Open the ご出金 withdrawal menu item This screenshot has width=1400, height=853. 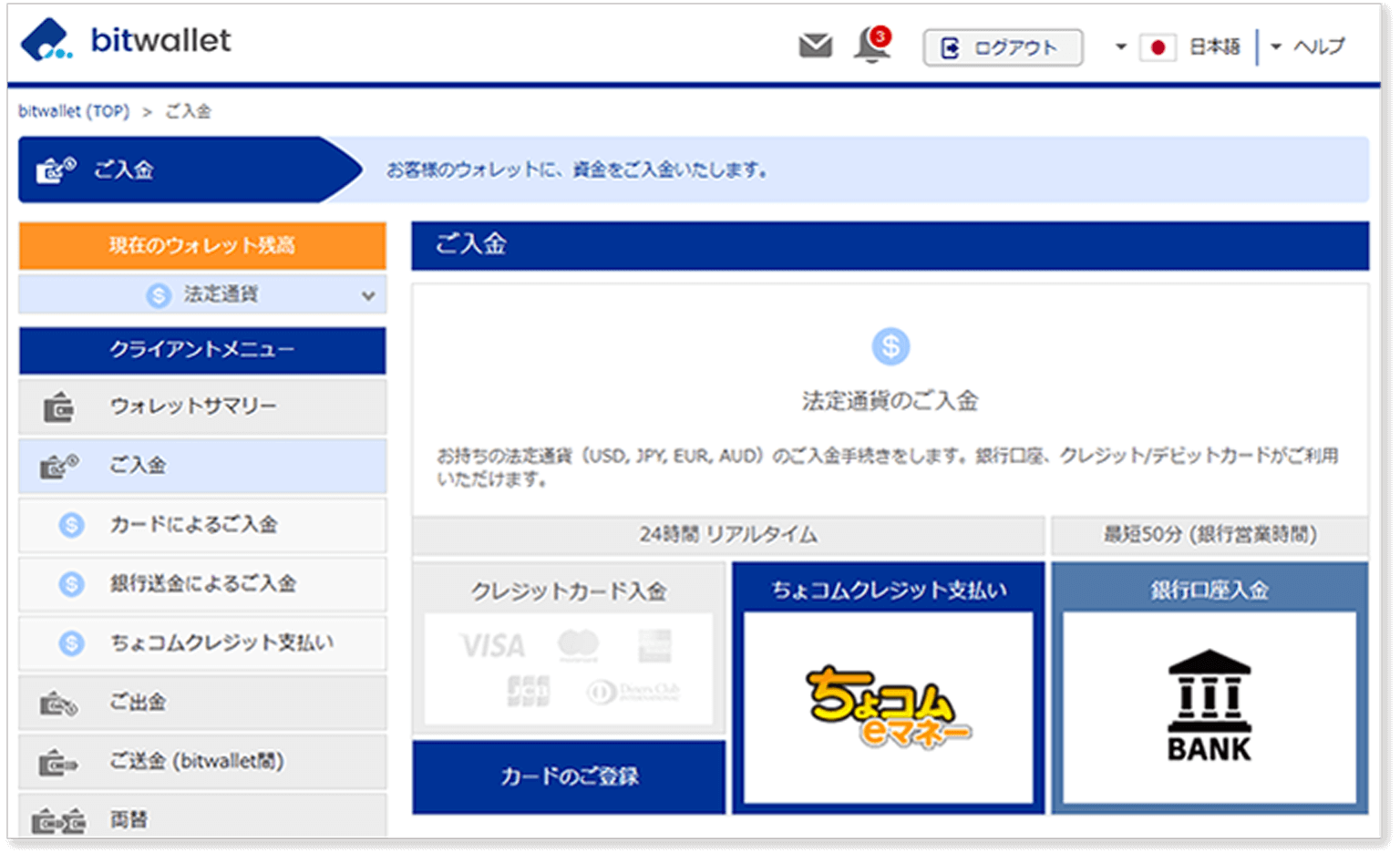pos(202,703)
